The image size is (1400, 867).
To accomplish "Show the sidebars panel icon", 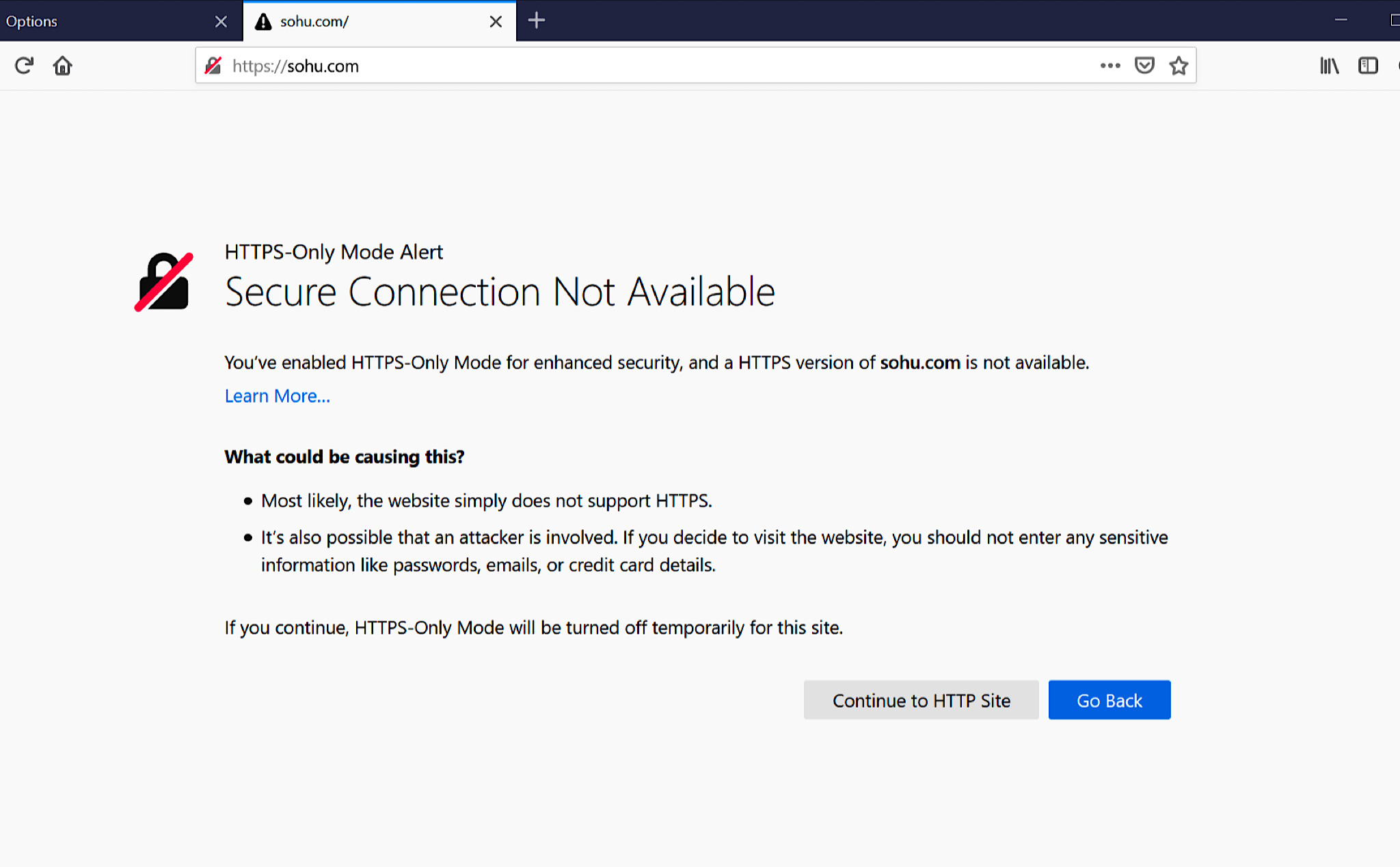I will tap(1368, 66).
